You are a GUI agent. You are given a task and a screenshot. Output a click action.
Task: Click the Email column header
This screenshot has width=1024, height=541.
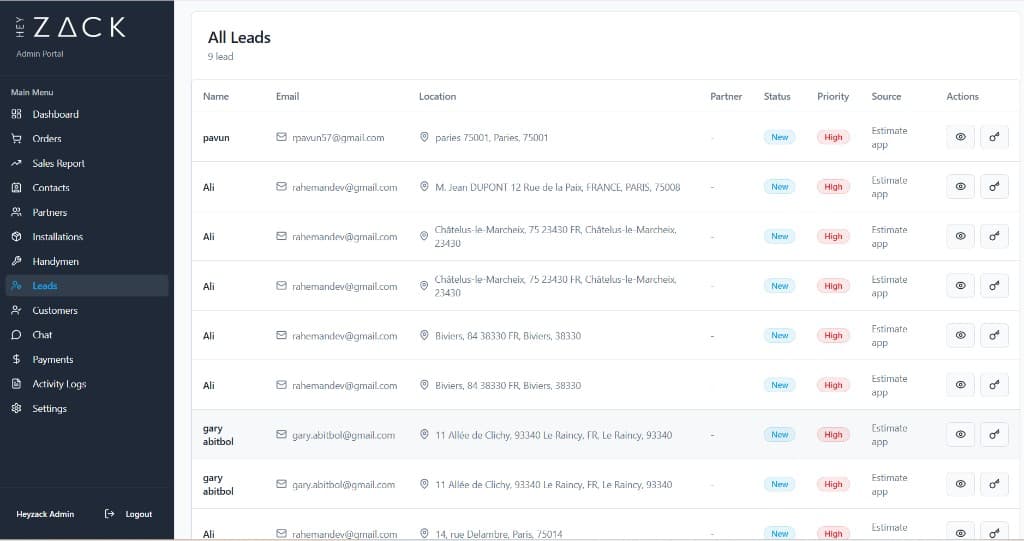(x=287, y=96)
